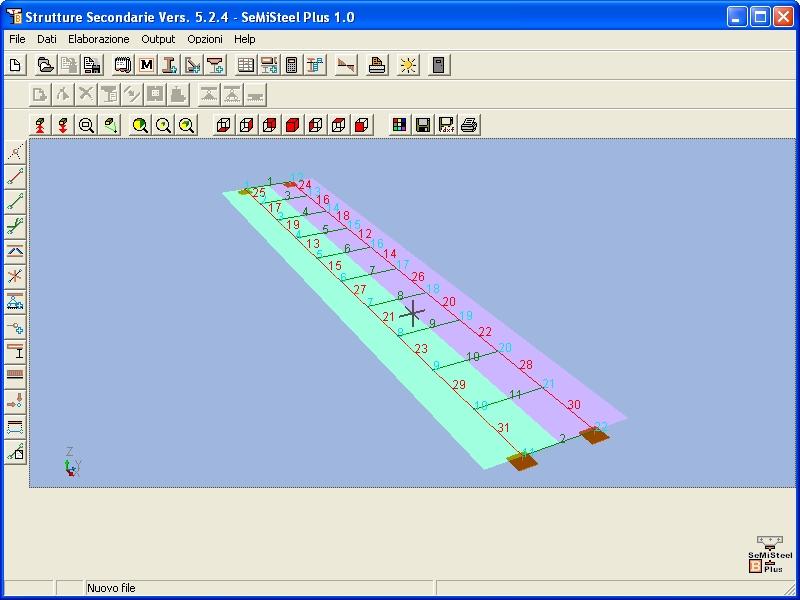Click the wireframe cube view icon

click(223, 125)
